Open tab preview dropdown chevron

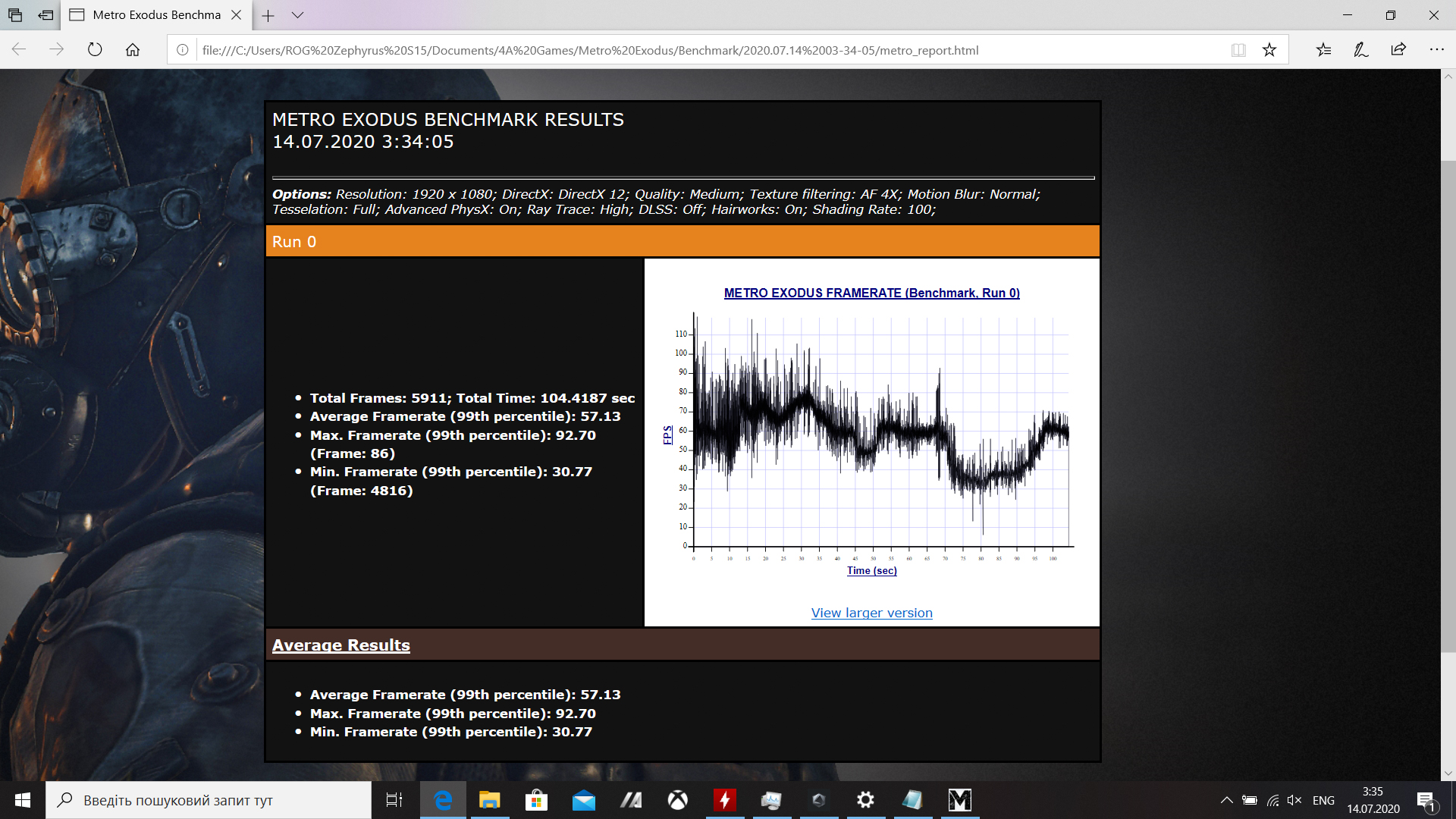[297, 15]
